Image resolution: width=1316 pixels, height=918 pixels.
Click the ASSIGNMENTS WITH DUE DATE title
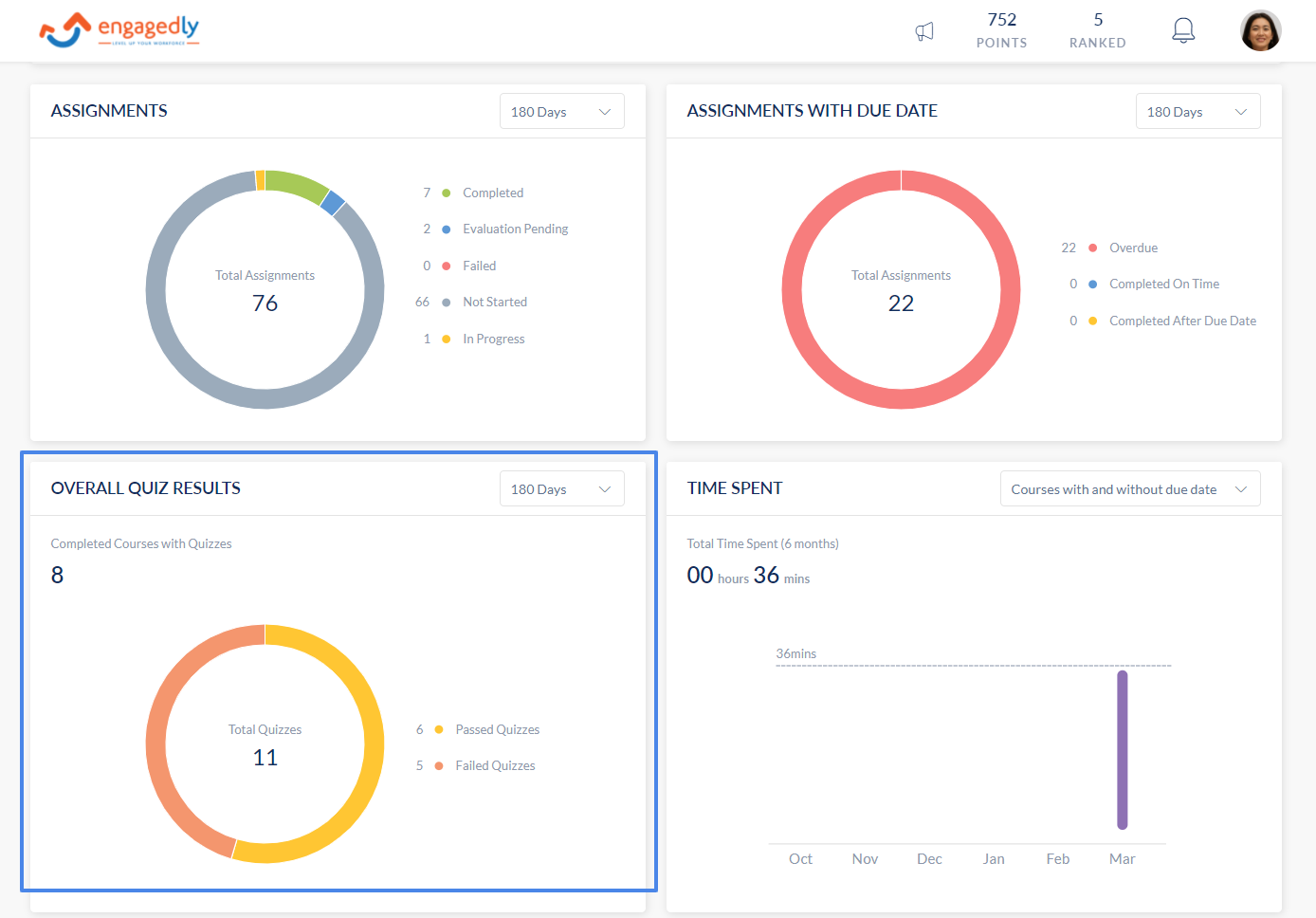813,111
